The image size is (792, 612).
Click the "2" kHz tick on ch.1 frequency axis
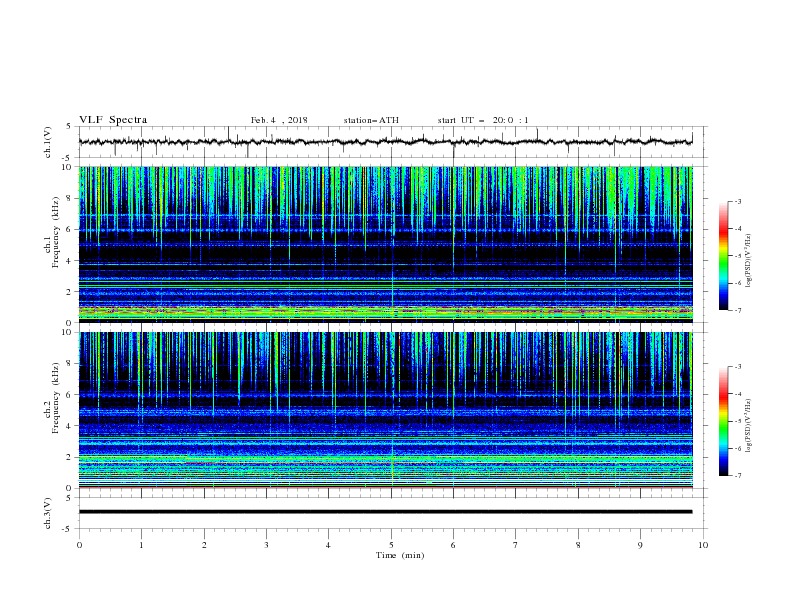pyautogui.click(x=70, y=292)
